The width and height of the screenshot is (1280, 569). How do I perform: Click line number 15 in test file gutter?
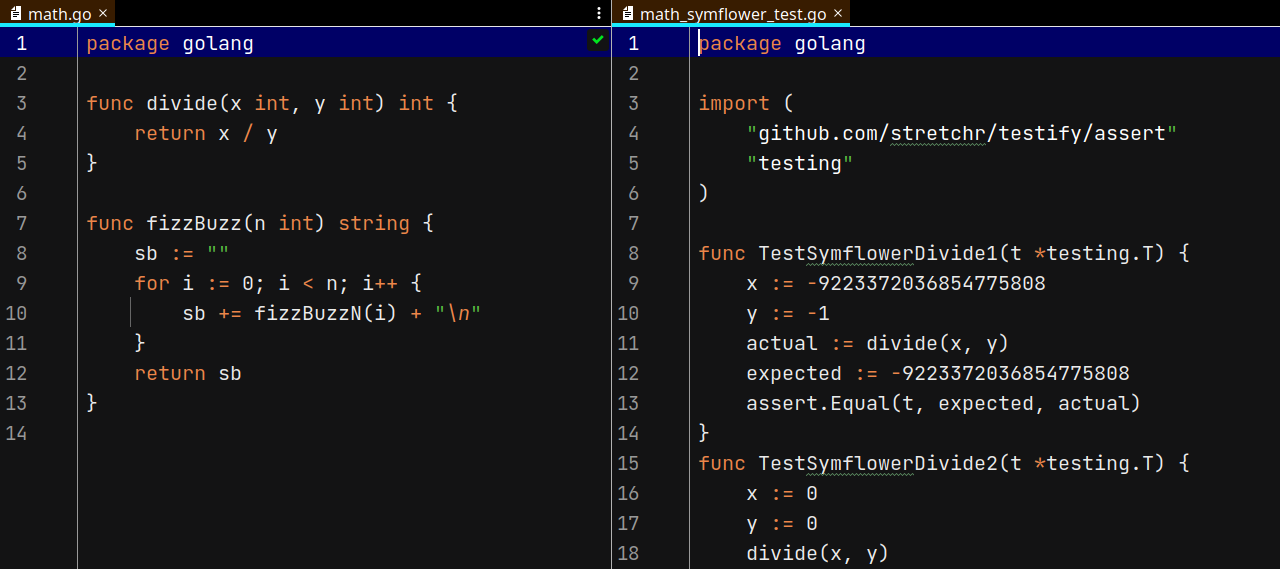628,463
